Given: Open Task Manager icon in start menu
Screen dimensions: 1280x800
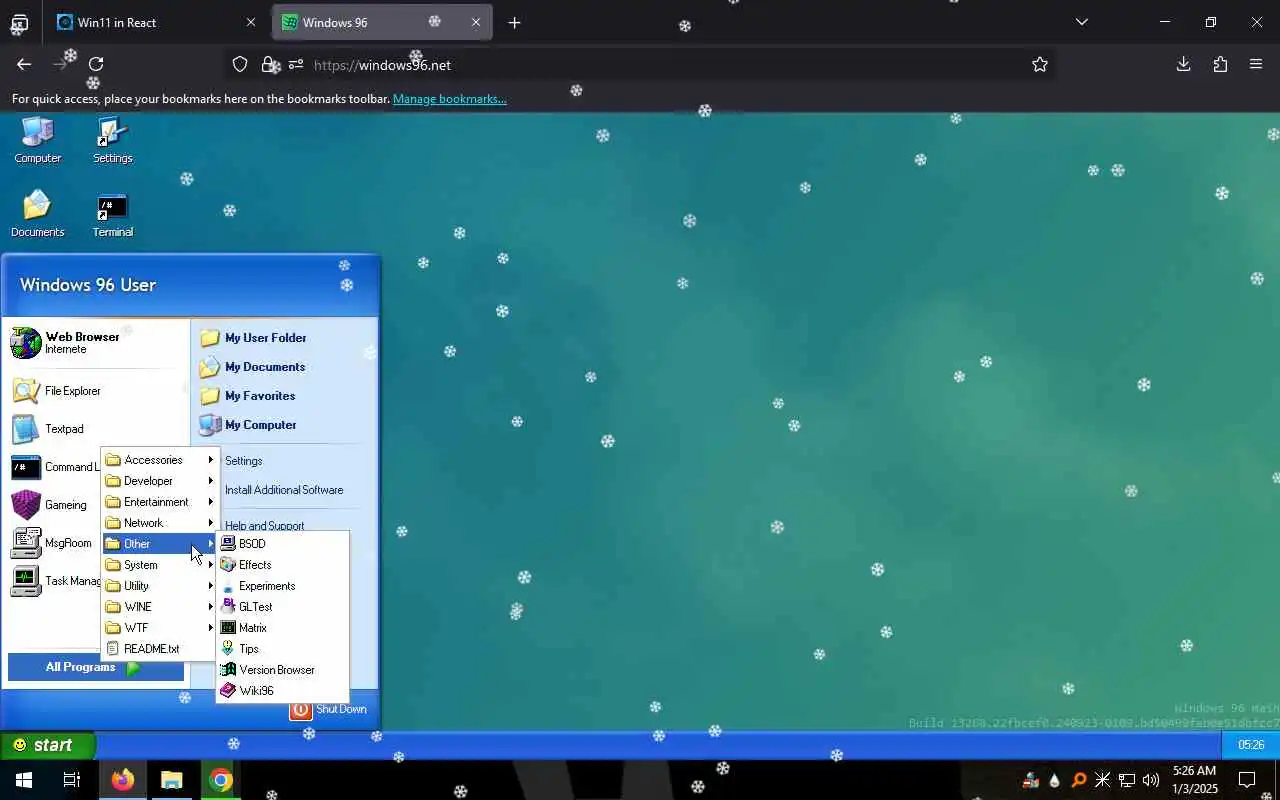Looking at the screenshot, I should (26, 581).
